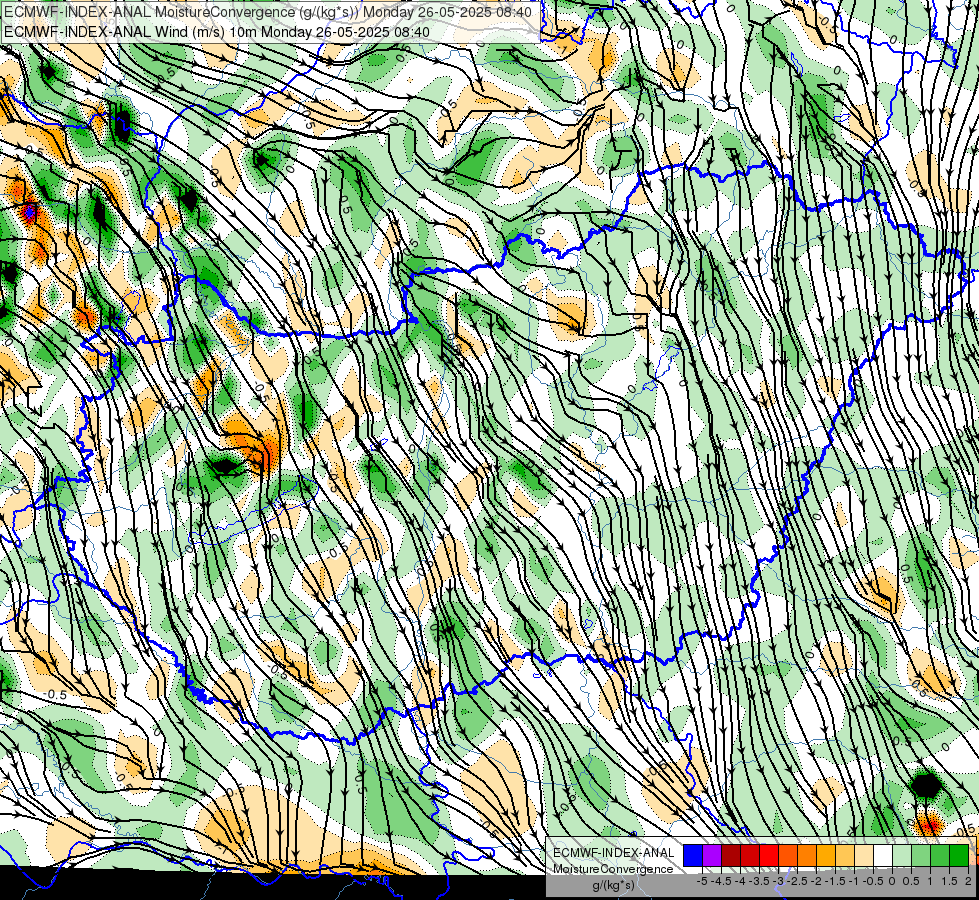Click pale green swatch between 0 and 0.5
979x900 pixels.
point(902,856)
